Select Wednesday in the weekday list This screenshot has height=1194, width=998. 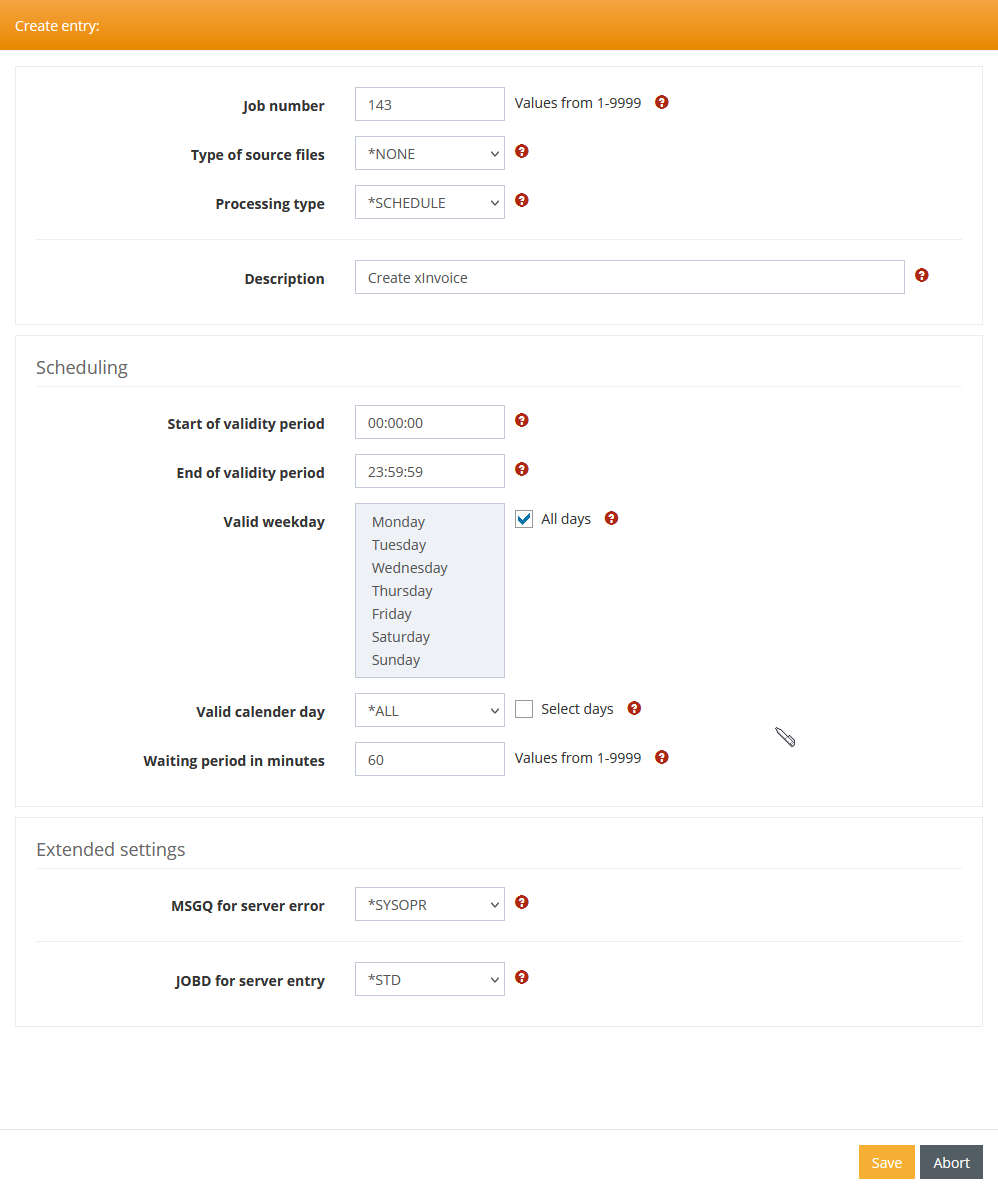(x=410, y=568)
